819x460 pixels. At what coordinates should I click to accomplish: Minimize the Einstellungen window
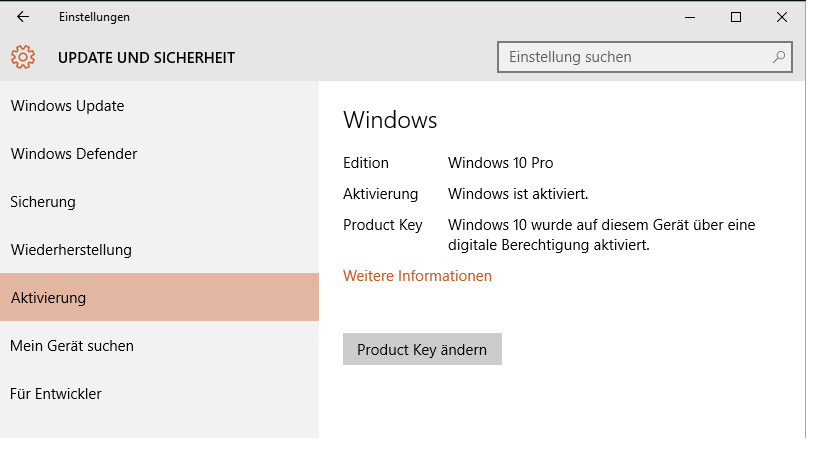pyautogui.click(x=690, y=17)
